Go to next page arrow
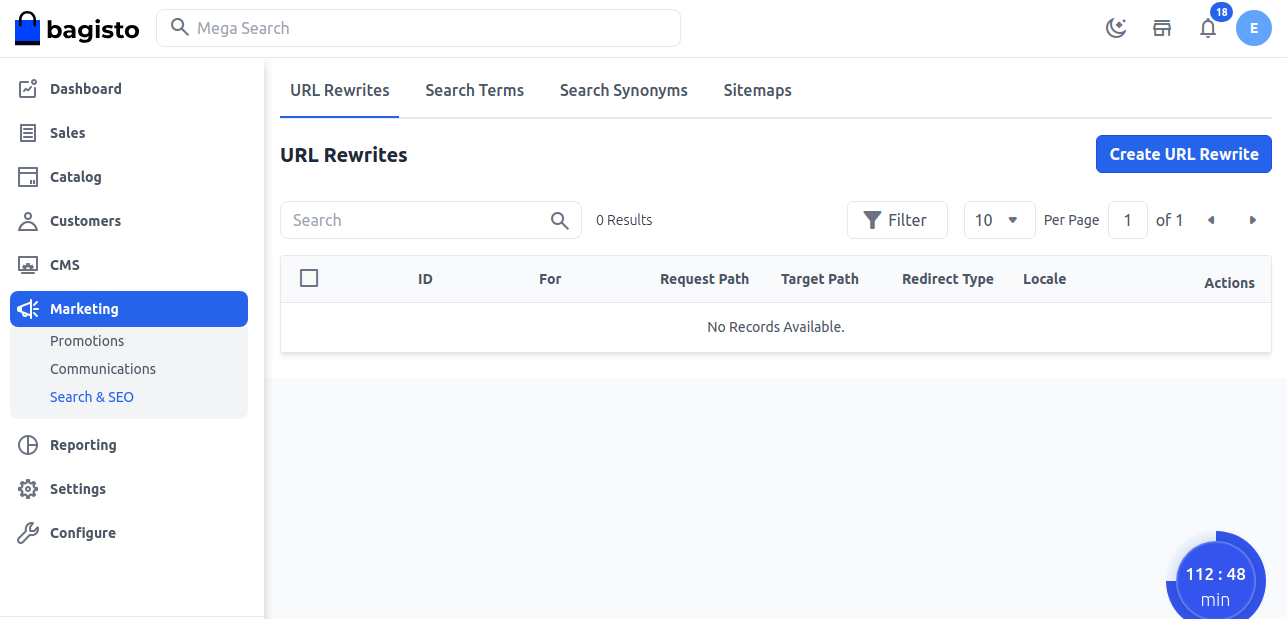Image resolution: width=1287 pixels, height=619 pixels. pos(1253,220)
